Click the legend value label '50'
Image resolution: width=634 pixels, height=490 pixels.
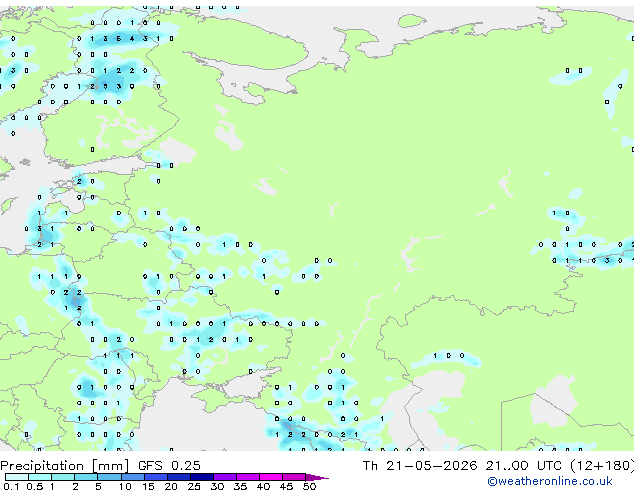point(310,486)
